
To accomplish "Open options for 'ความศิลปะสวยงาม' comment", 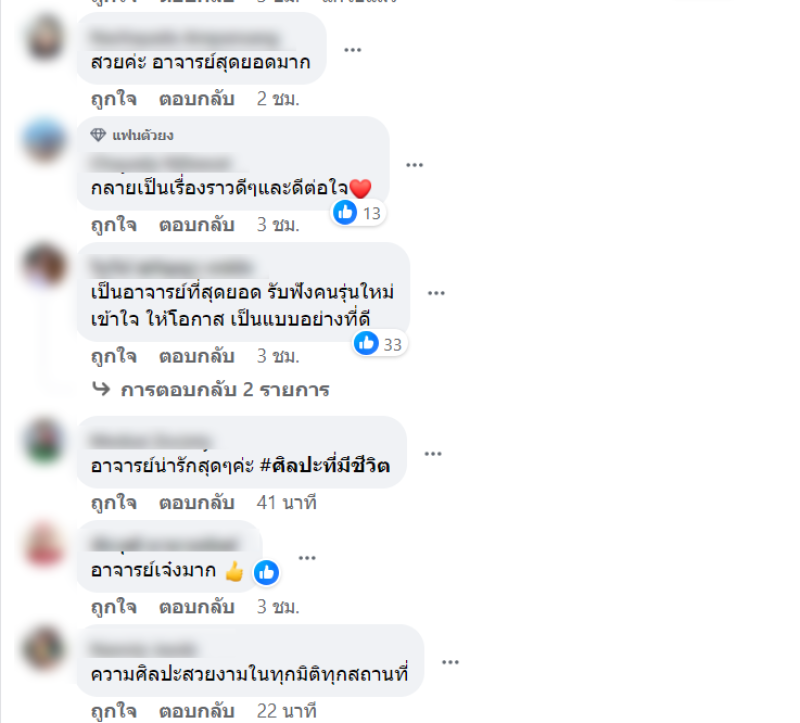I will point(450,662).
